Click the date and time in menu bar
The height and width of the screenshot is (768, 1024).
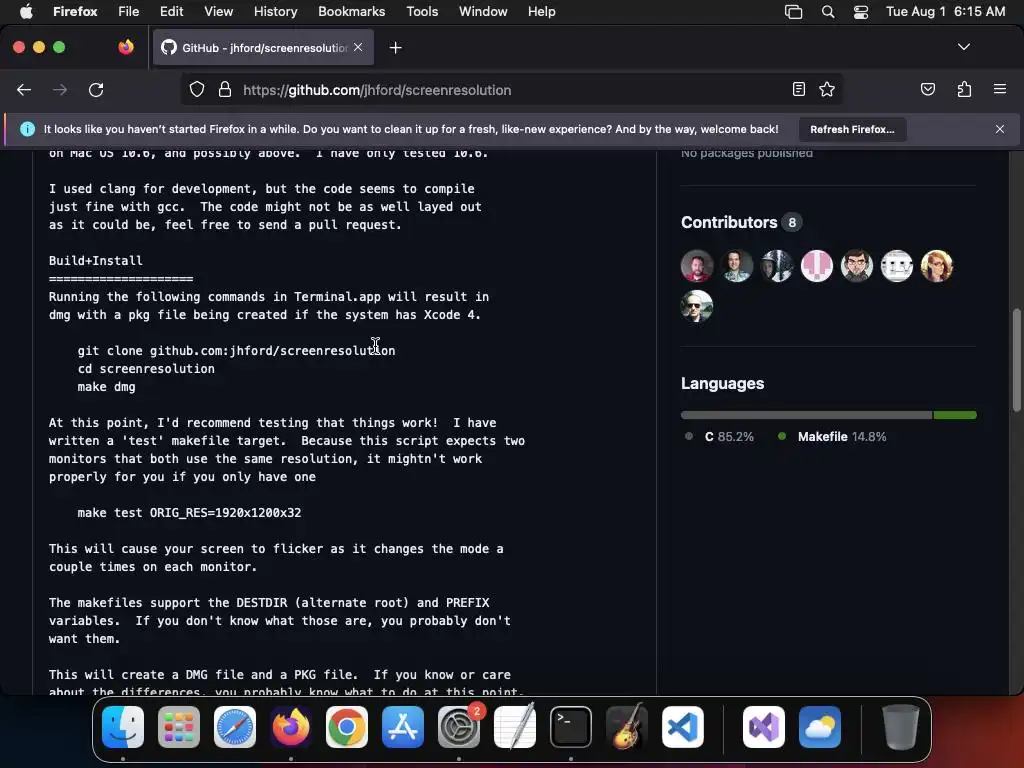coord(945,12)
